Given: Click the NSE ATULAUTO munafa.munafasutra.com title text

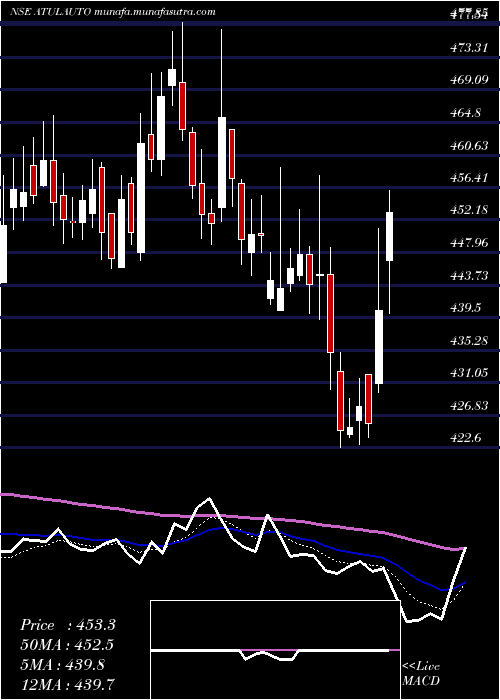Looking at the screenshot, I should pyautogui.click(x=112, y=12).
